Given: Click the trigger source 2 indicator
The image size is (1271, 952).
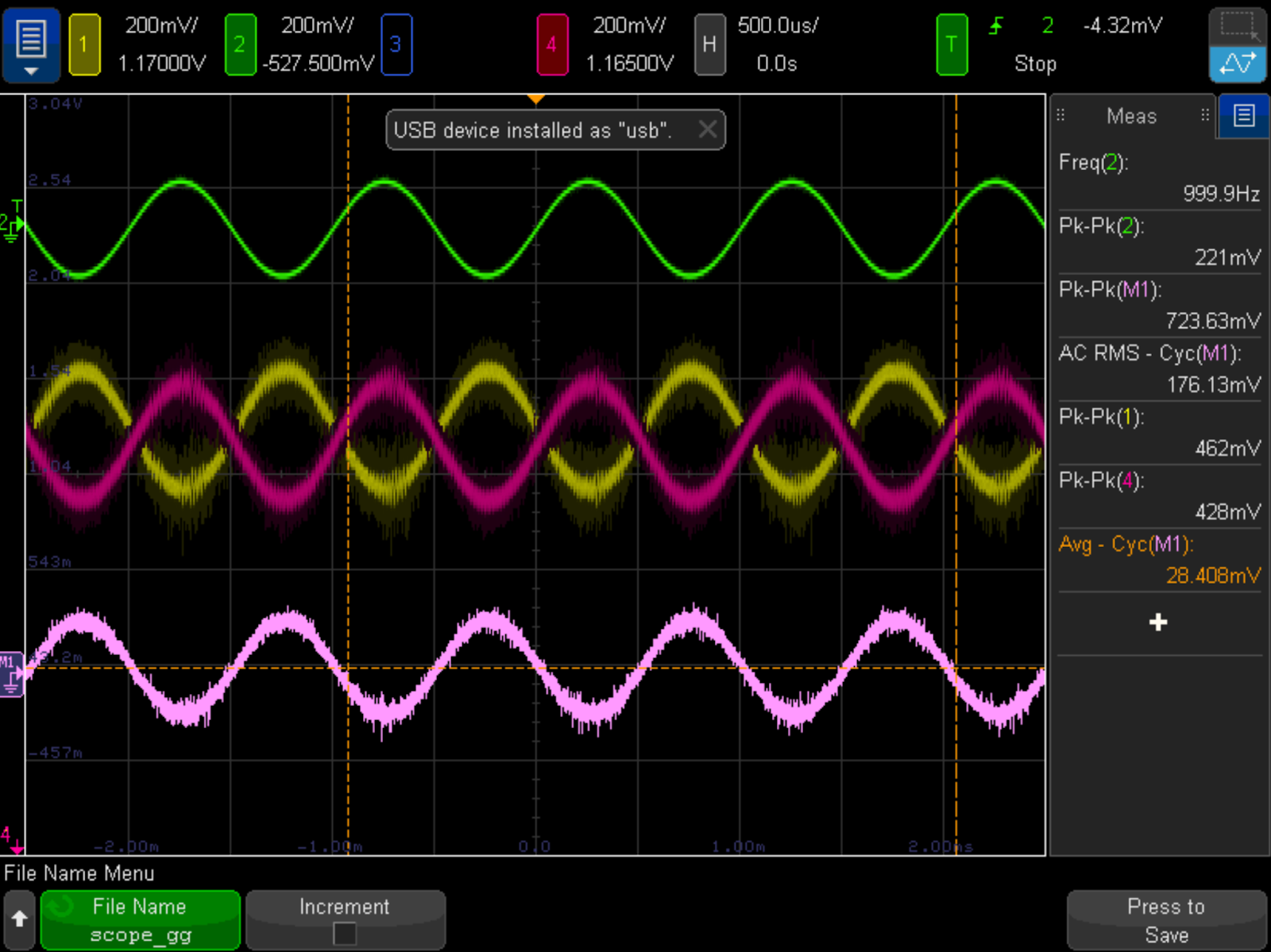Looking at the screenshot, I should click(1047, 26).
